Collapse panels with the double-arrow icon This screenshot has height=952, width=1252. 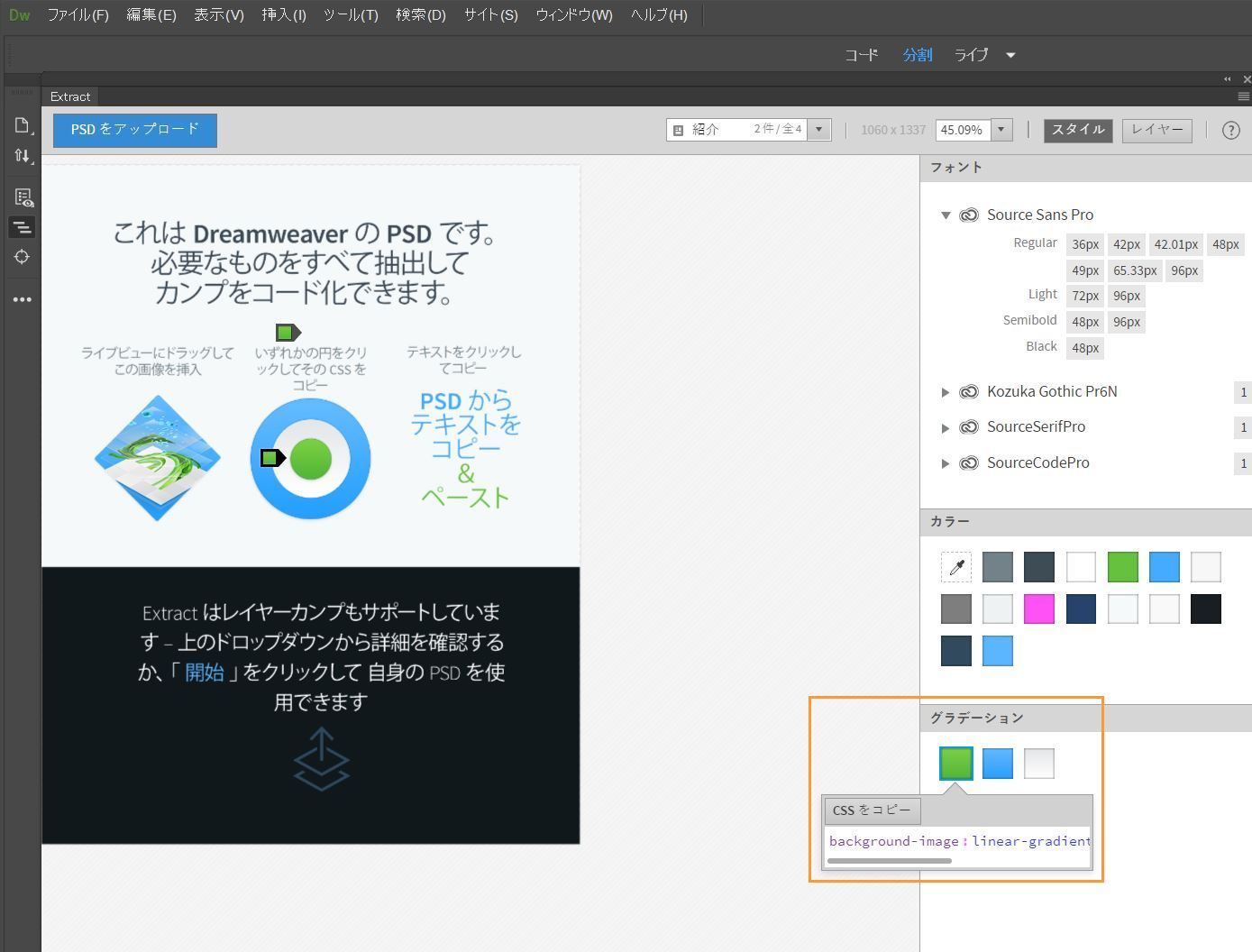[1228, 79]
